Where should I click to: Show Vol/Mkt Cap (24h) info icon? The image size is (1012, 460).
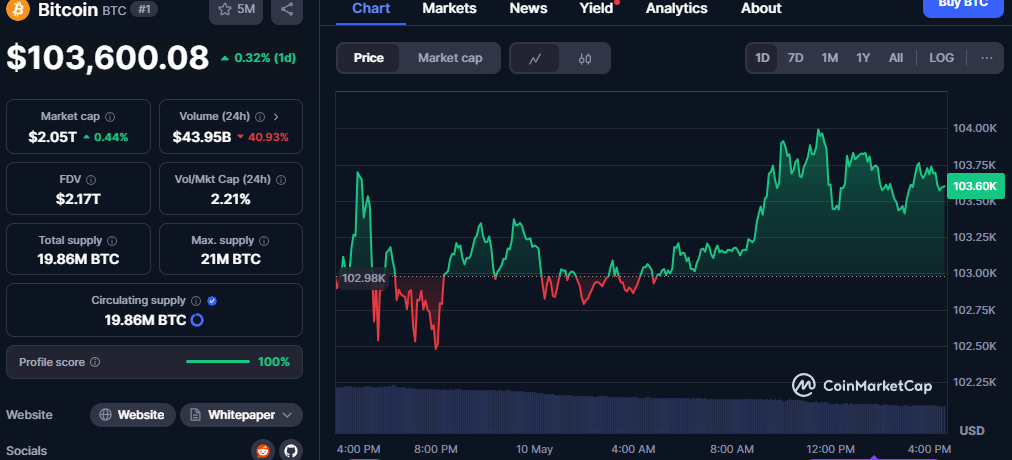click(281, 179)
